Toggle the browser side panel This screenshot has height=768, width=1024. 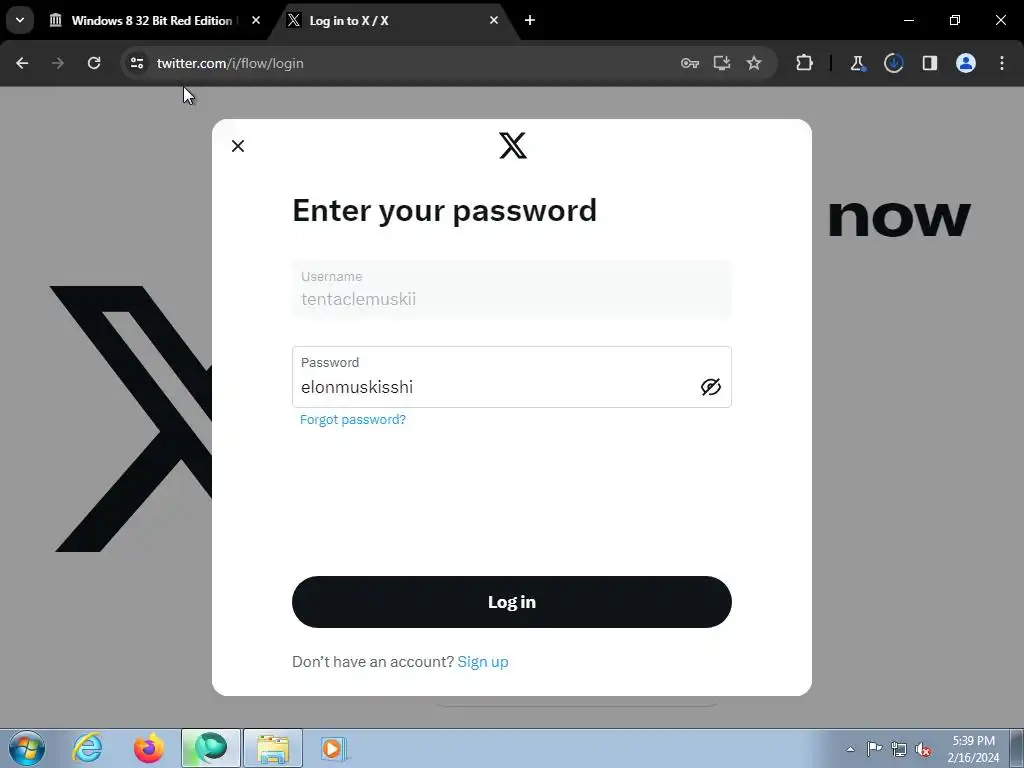click(x=929, y=63)
